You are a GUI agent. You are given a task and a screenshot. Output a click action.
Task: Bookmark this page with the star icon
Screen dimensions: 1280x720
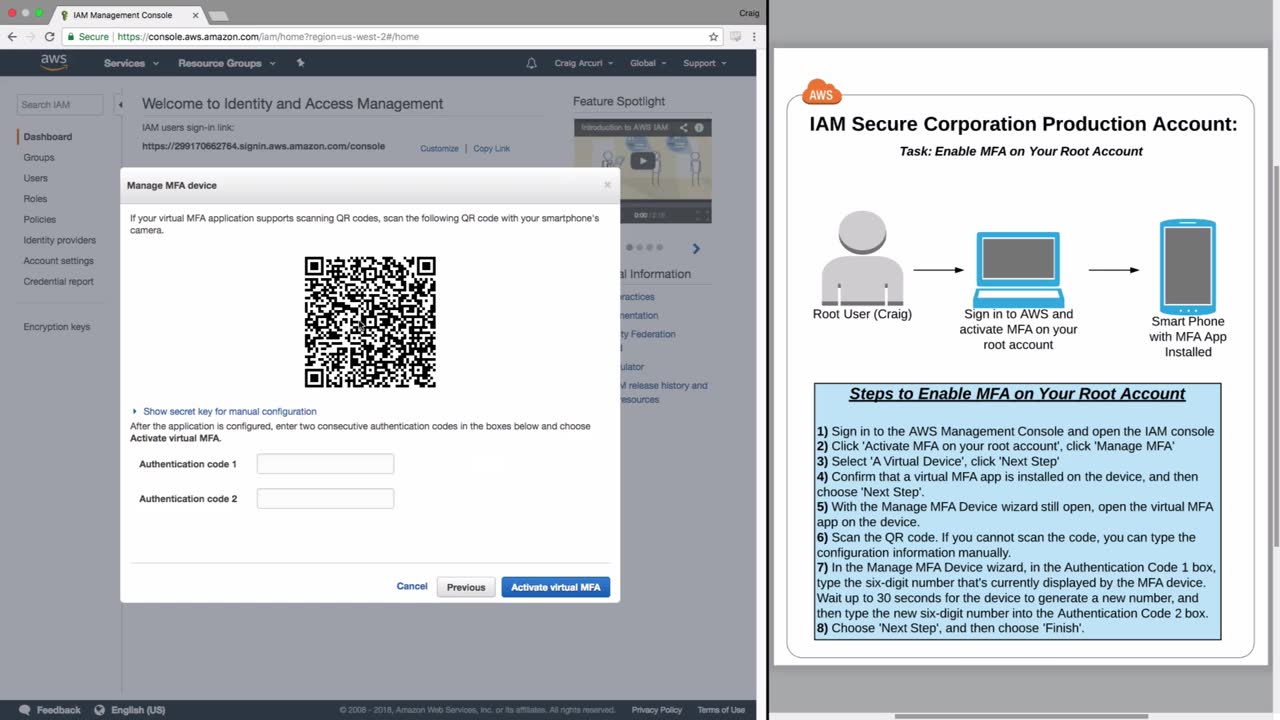(713, 37)
